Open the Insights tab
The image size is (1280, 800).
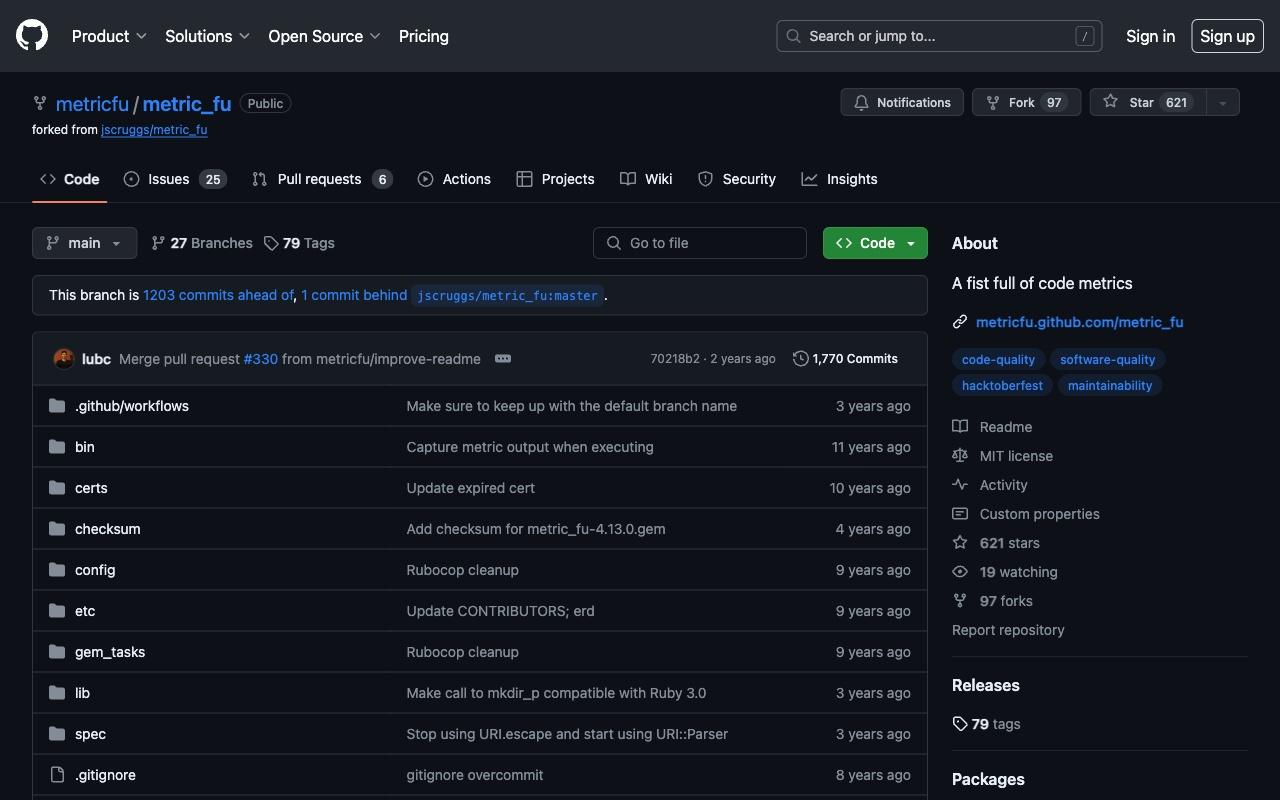839,179
